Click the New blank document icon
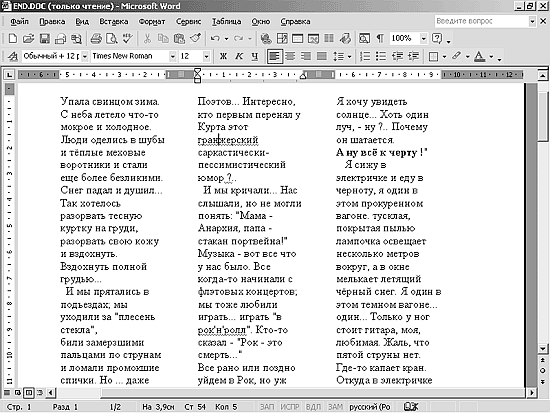The width and height of the screenshot is (550, 413). (12, 38)
